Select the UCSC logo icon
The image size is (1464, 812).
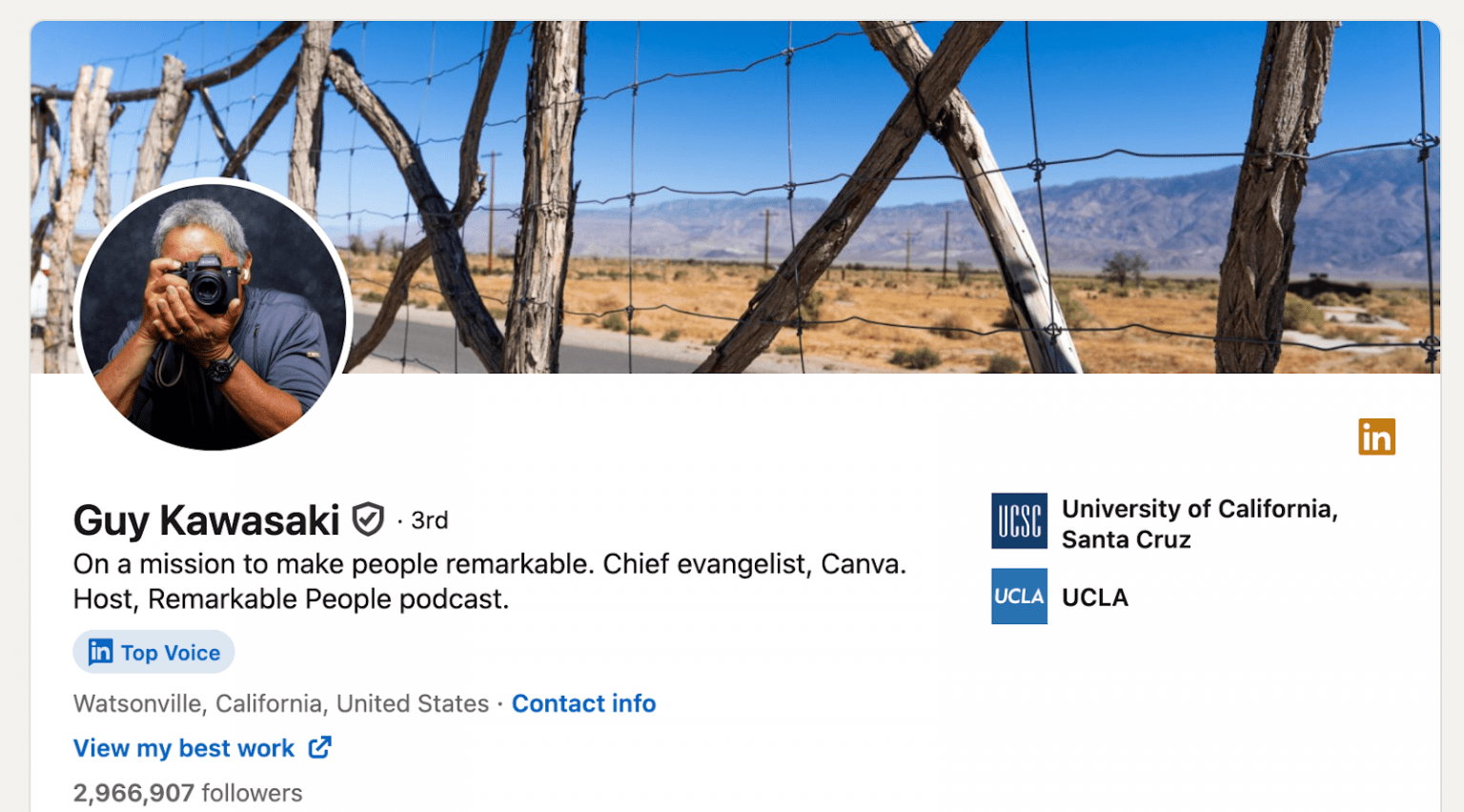(1018, 520)
